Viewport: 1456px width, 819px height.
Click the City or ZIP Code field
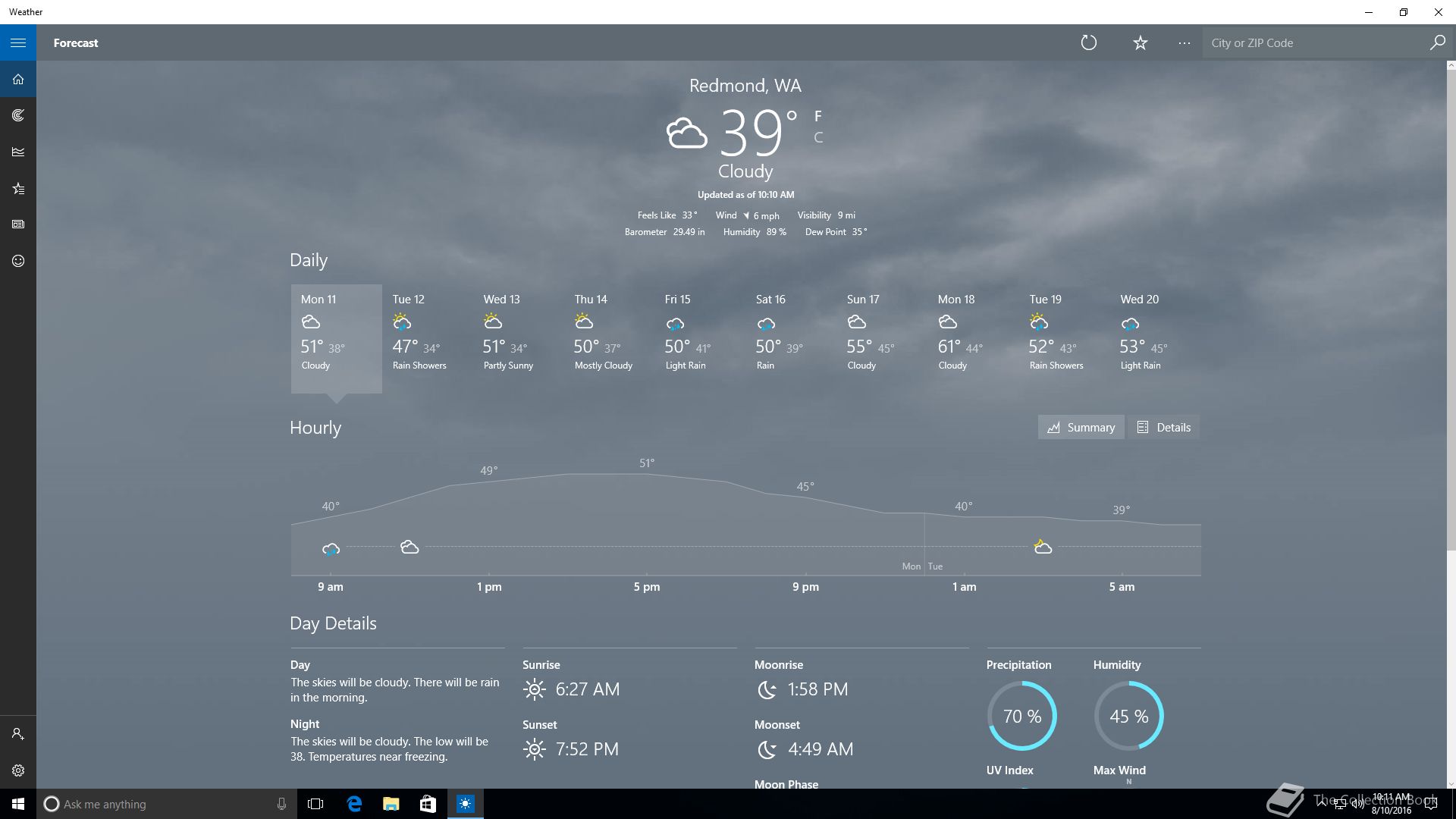[1316, 43]
